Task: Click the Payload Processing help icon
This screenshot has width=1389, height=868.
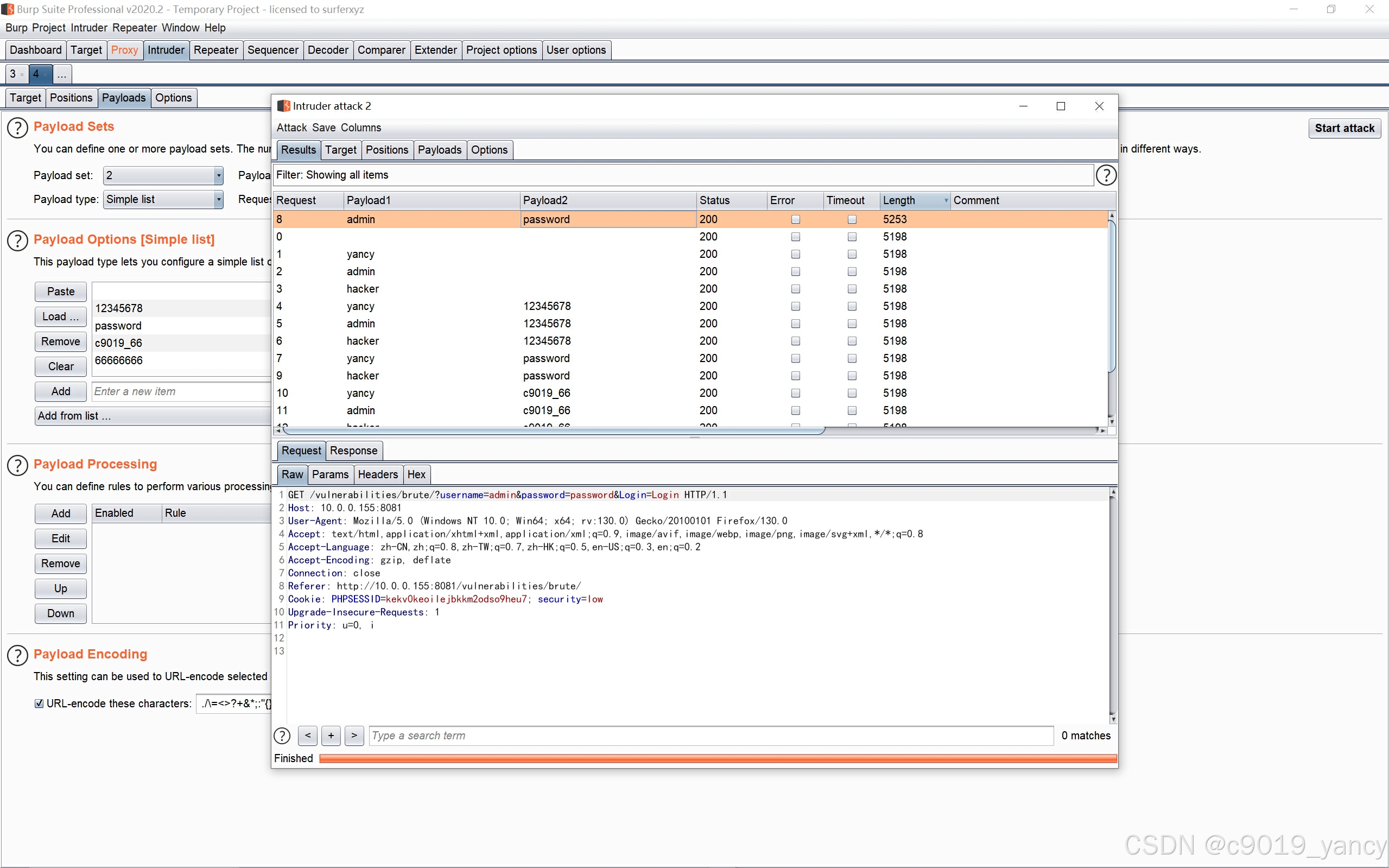Action: pyautogui.click(x=17, y=465)
